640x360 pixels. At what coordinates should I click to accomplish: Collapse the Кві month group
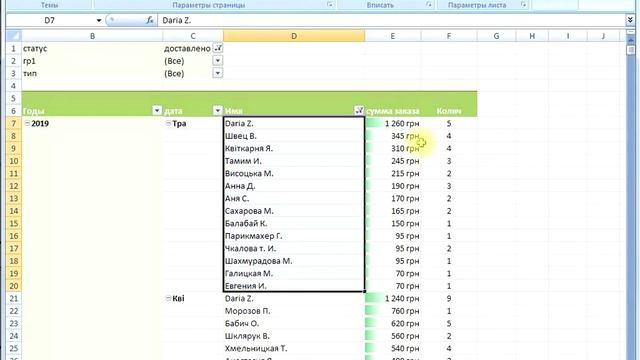point(168,298)
